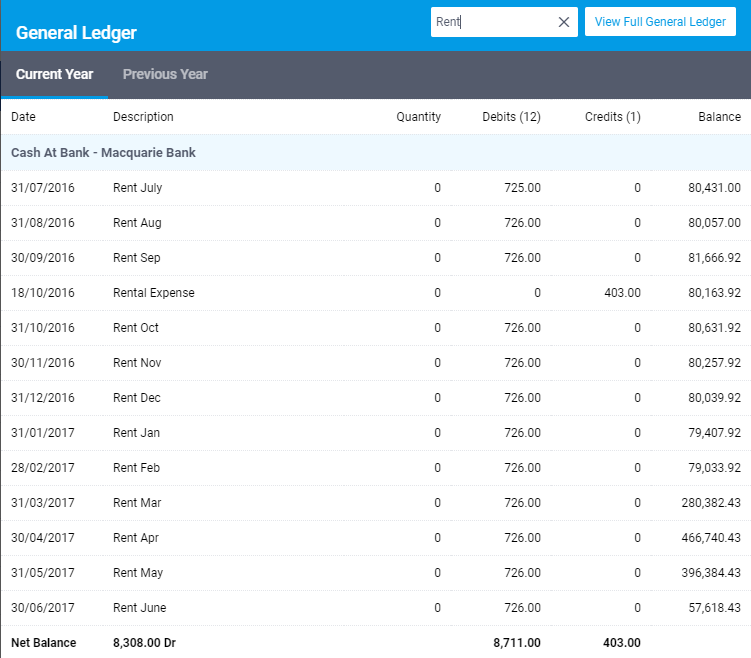Click the date 31/07/2016

[x=43, y=188]
